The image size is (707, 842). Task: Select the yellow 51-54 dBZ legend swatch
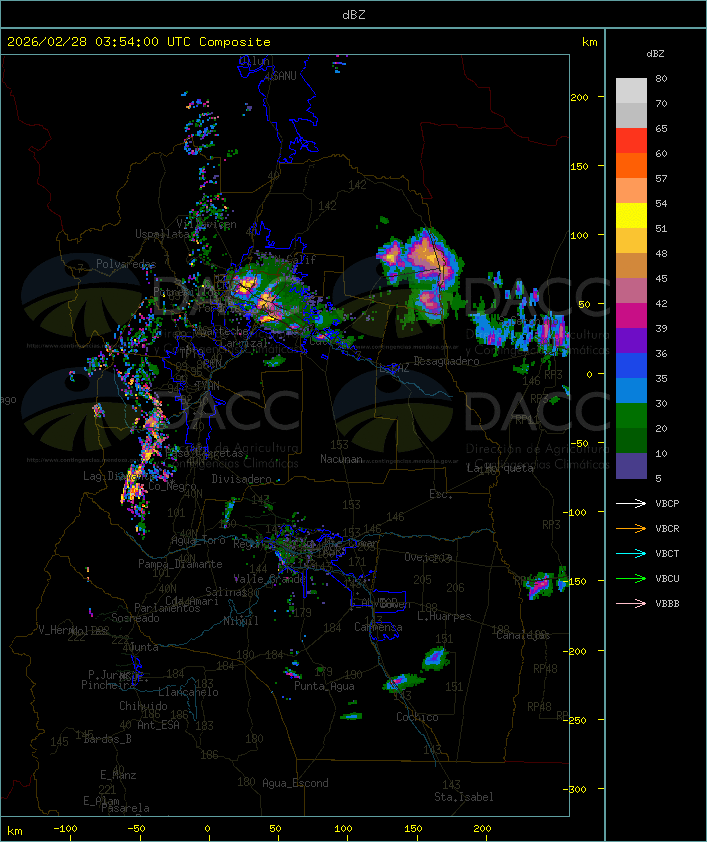pyautogui.click(x=631, y=216)
